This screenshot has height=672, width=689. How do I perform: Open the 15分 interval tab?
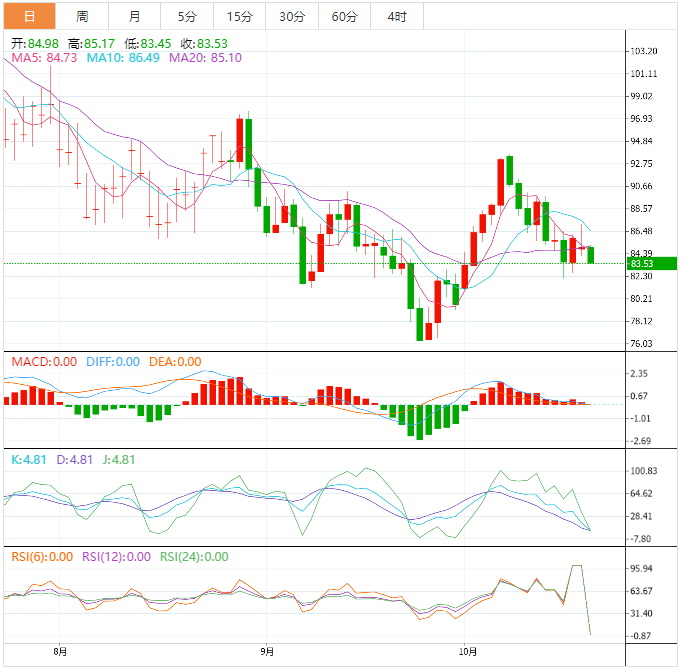pos(239,16)
